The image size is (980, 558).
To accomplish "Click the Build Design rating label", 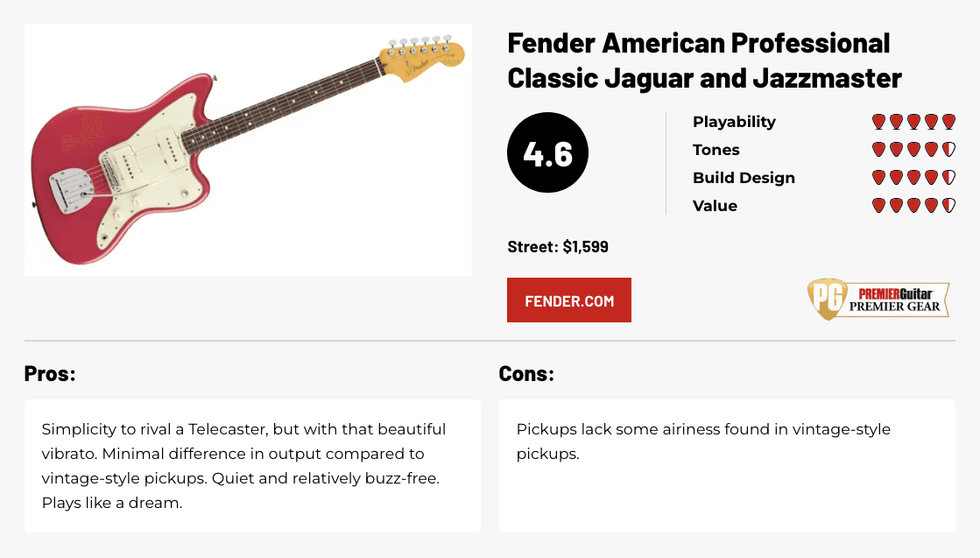I will click(743, 178).
